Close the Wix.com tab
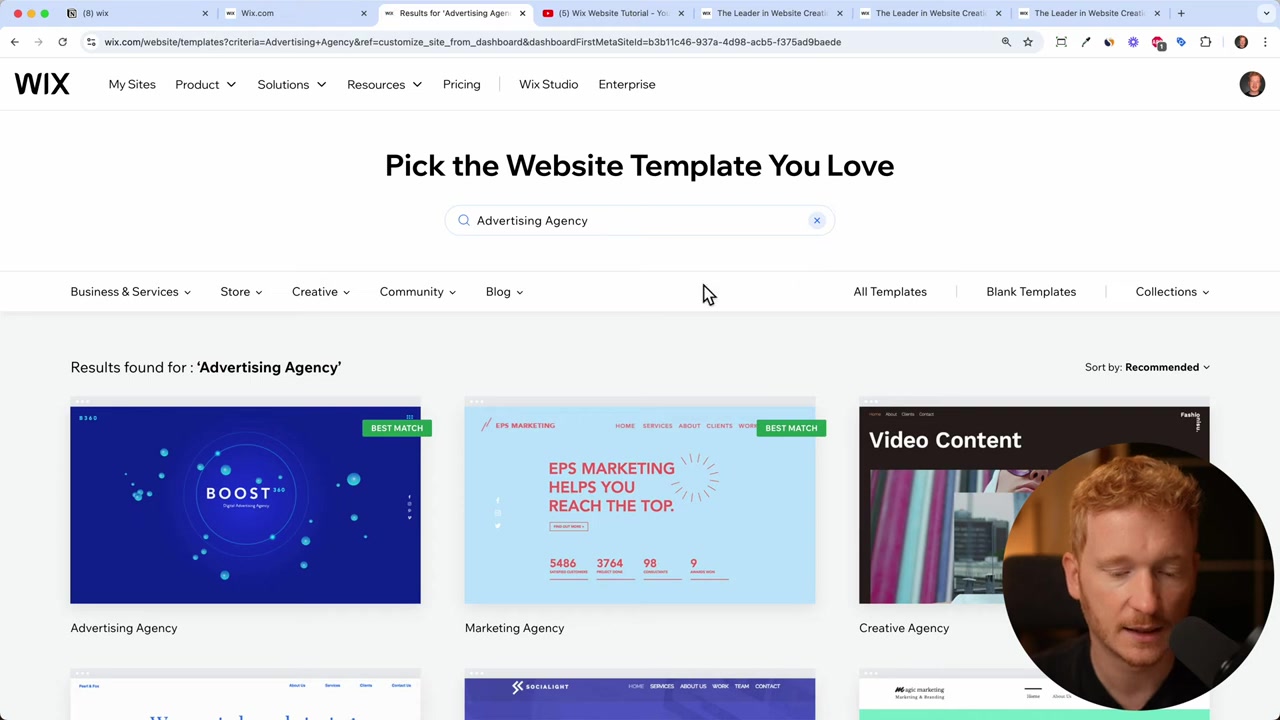Image resolution: width=1280 pixels, height=720 pixels. (x=364, y=13)
